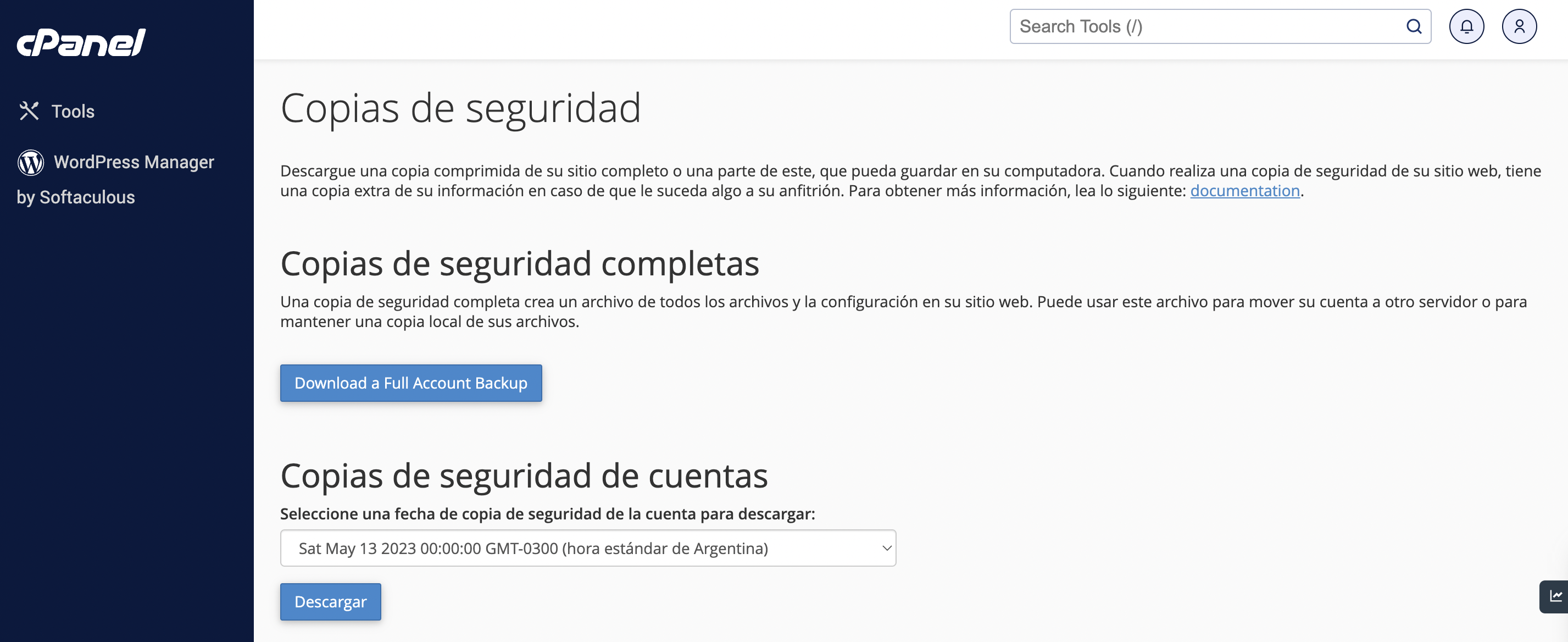Click the Copias de seguridad completas heading

click(x=520, y=264)
